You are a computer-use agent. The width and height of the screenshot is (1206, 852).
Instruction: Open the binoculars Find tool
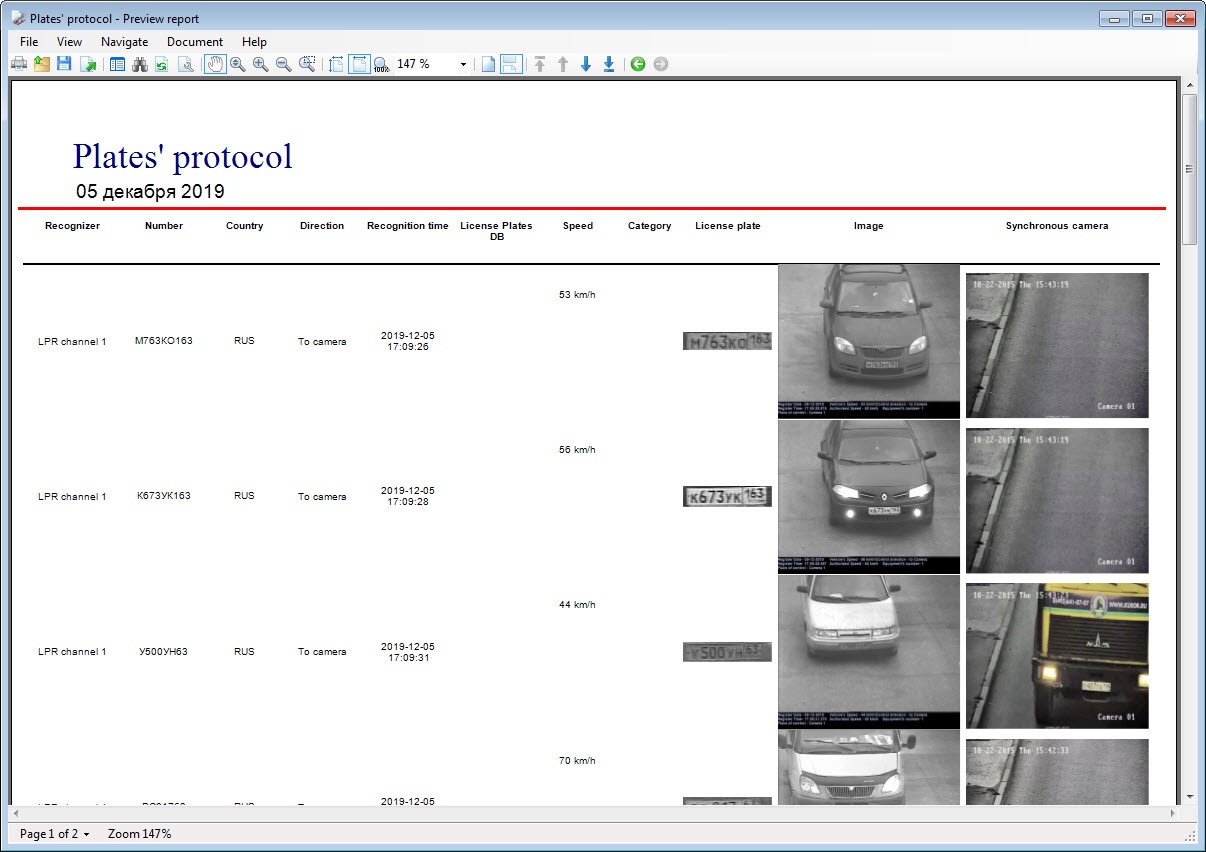tap(139, 64)
